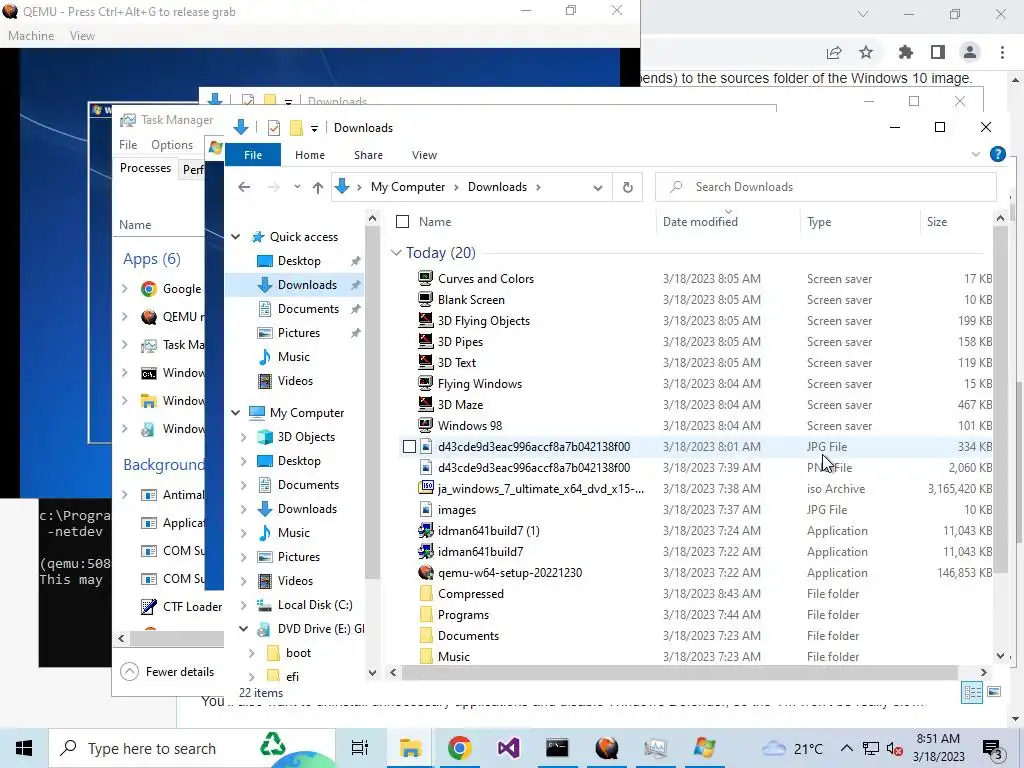Screen dimensions: 1024x768
Task: Select Pictures under Quick access
Action: pyautogui.click(x=298, y=333)
